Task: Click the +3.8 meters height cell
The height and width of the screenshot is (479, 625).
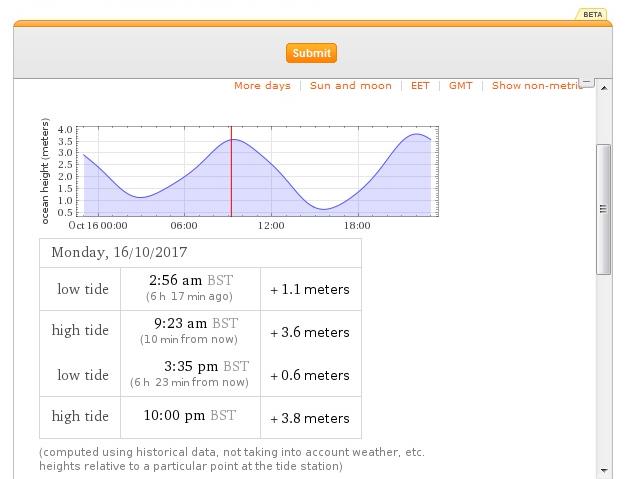Action: point(310,418)
